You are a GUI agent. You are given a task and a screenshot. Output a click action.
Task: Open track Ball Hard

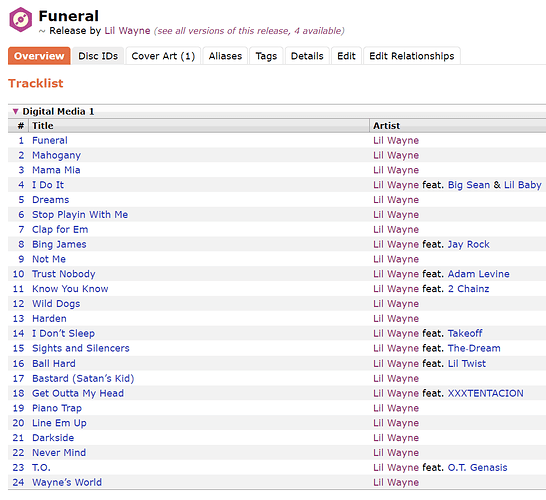tap(54, 364)
